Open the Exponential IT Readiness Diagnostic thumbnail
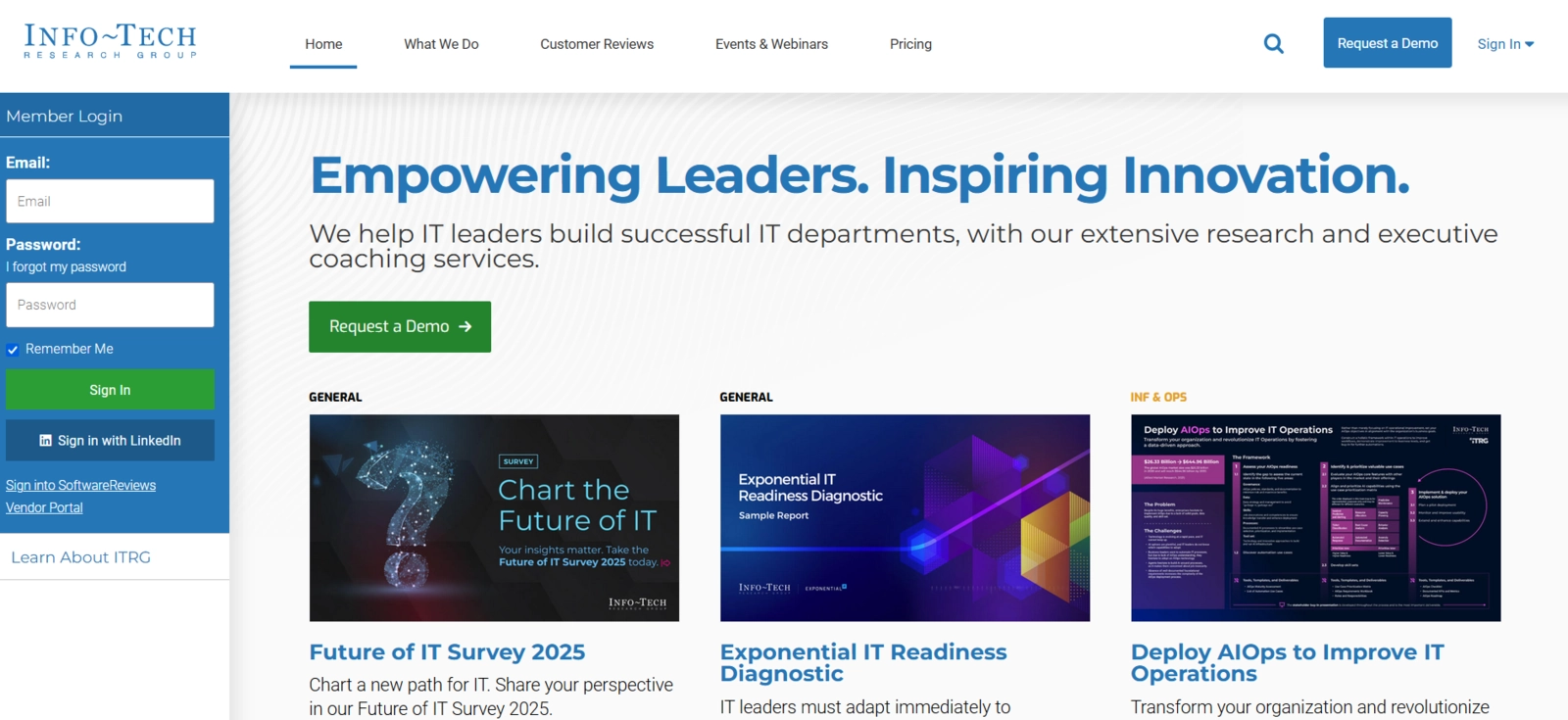The image size is (1568, 720). pos(905,518)
